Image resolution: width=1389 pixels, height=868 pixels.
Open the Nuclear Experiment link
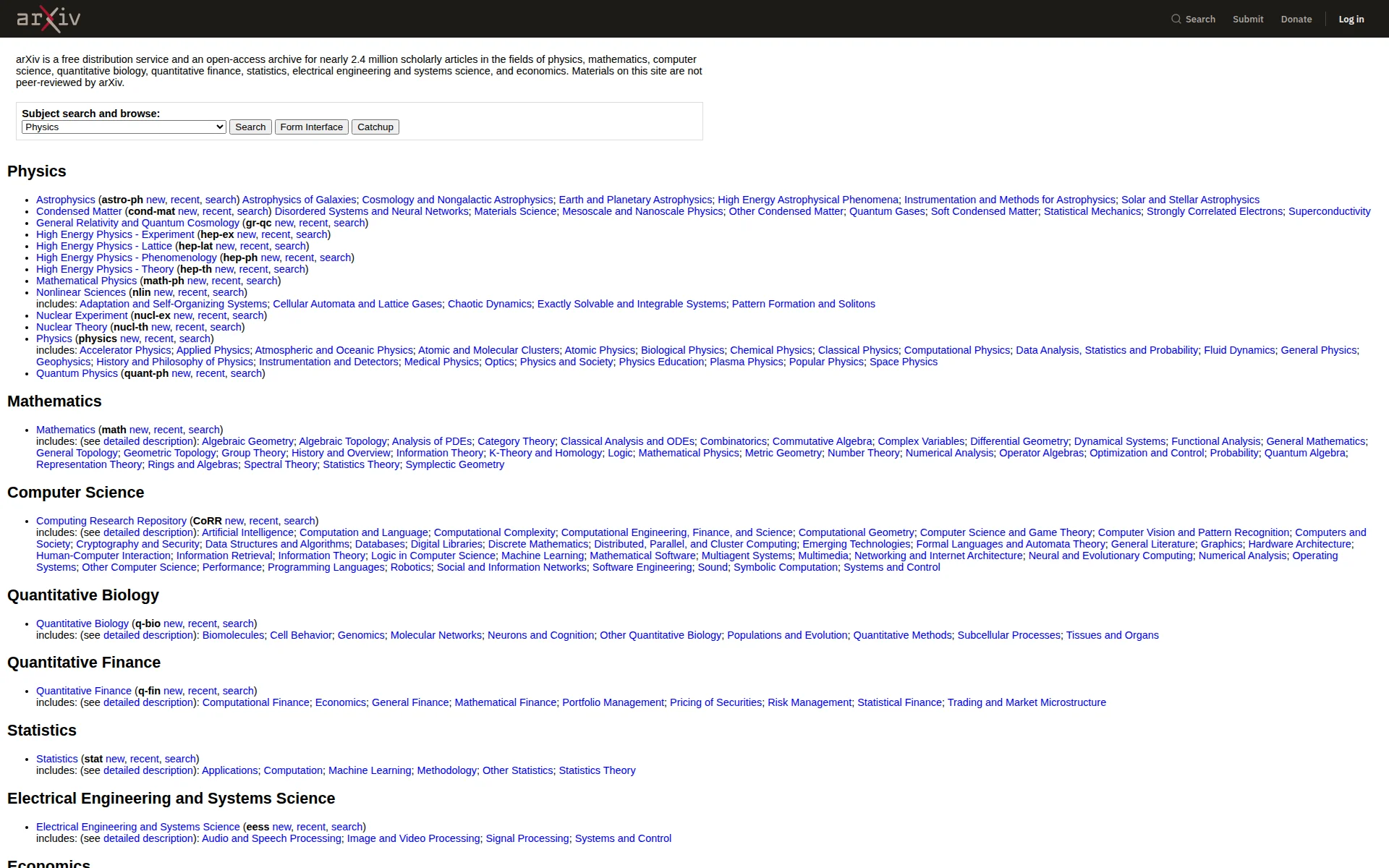tap(82, 315)
